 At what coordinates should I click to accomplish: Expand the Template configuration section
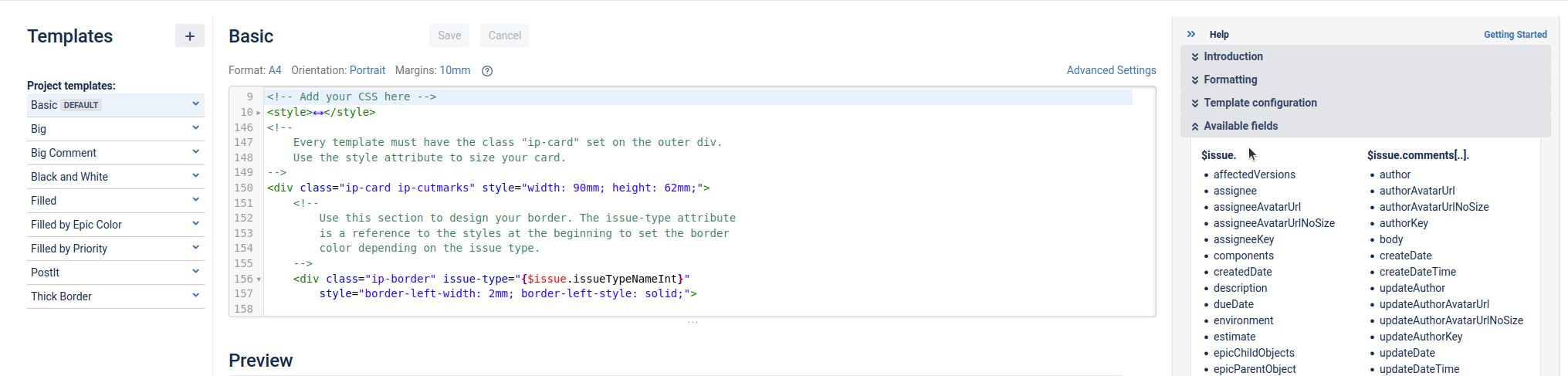1260,103
